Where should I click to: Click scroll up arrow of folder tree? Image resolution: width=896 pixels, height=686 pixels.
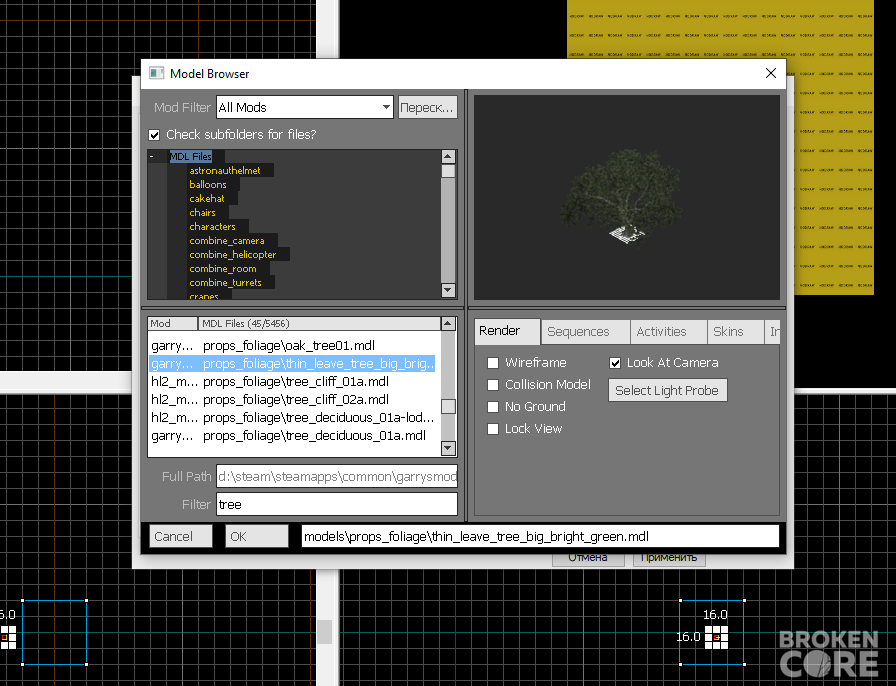448,157
